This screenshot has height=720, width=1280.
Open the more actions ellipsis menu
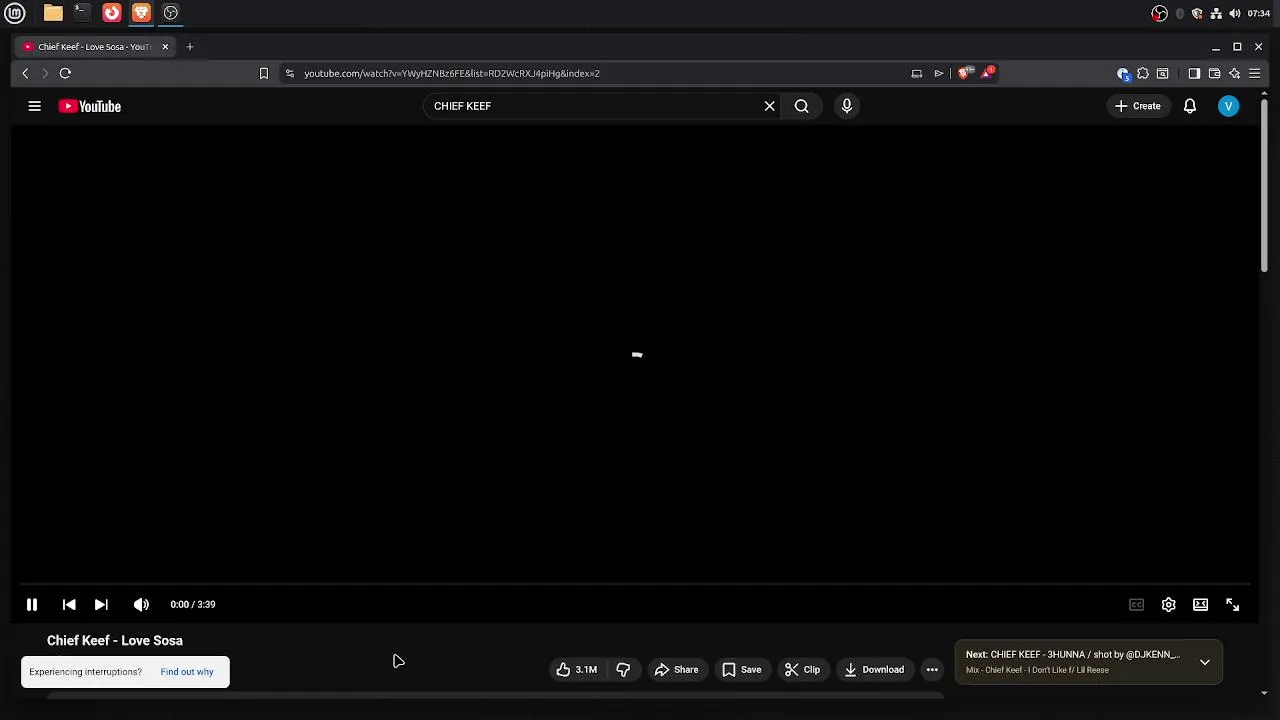pos(932,670)
